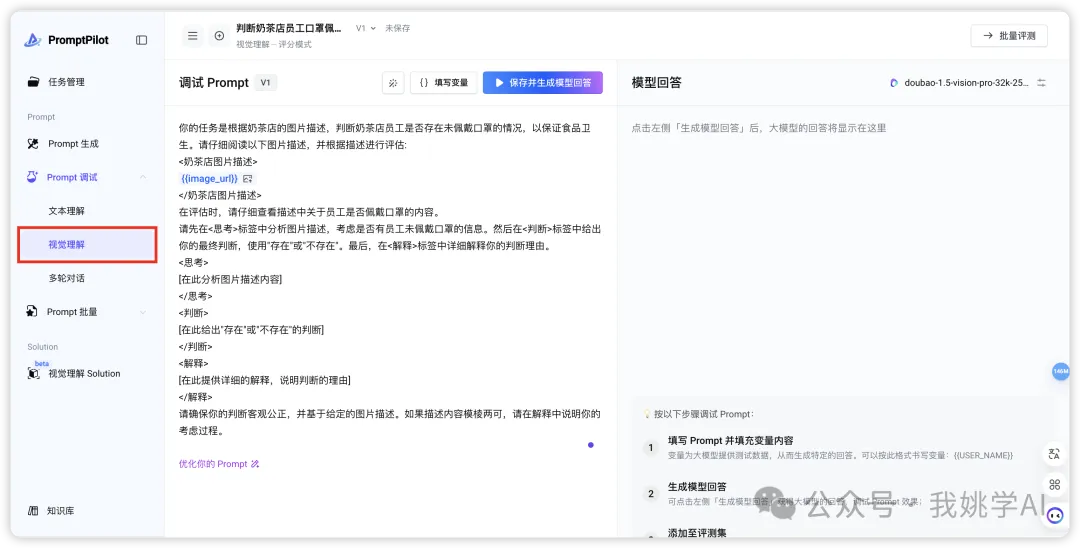
Task: Click the image icon beside {{image_url}}
Action: 248,179
